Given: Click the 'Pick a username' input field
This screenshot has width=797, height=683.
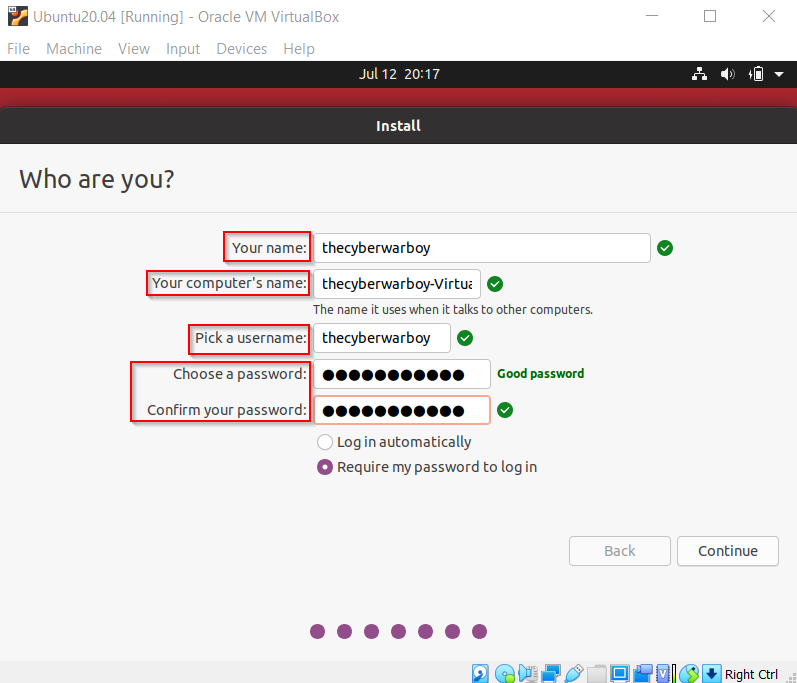Looking at the screenshot, I should 381,338.
